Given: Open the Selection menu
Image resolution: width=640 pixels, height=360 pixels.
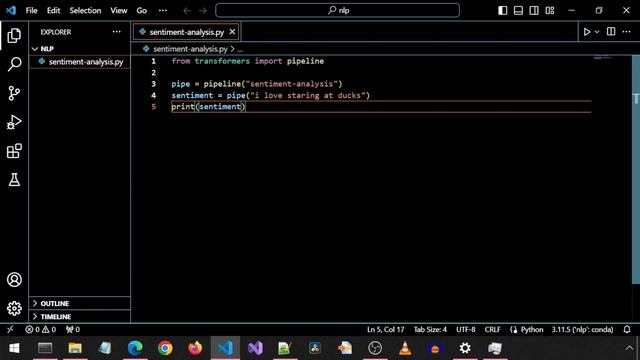Looking at the screenshot, I should pyautogui.click(x=85, y=11).
